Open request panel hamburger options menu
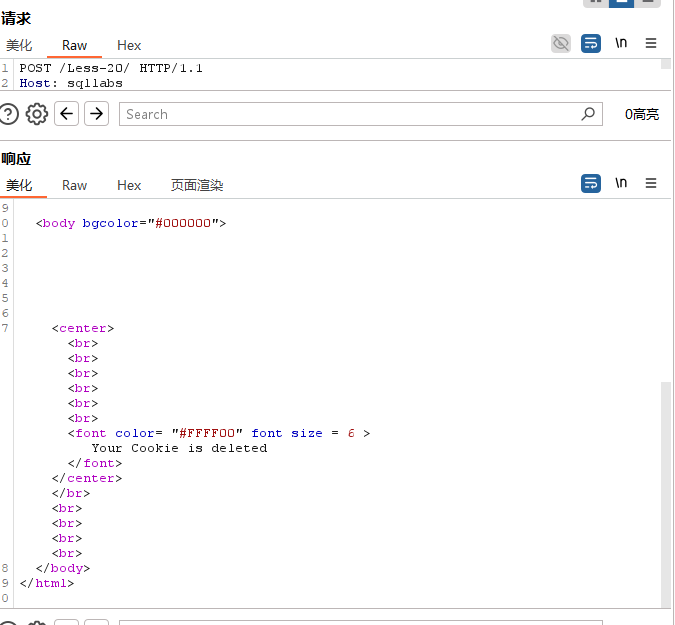Screen dimensions: 675x625 (651, 44)
